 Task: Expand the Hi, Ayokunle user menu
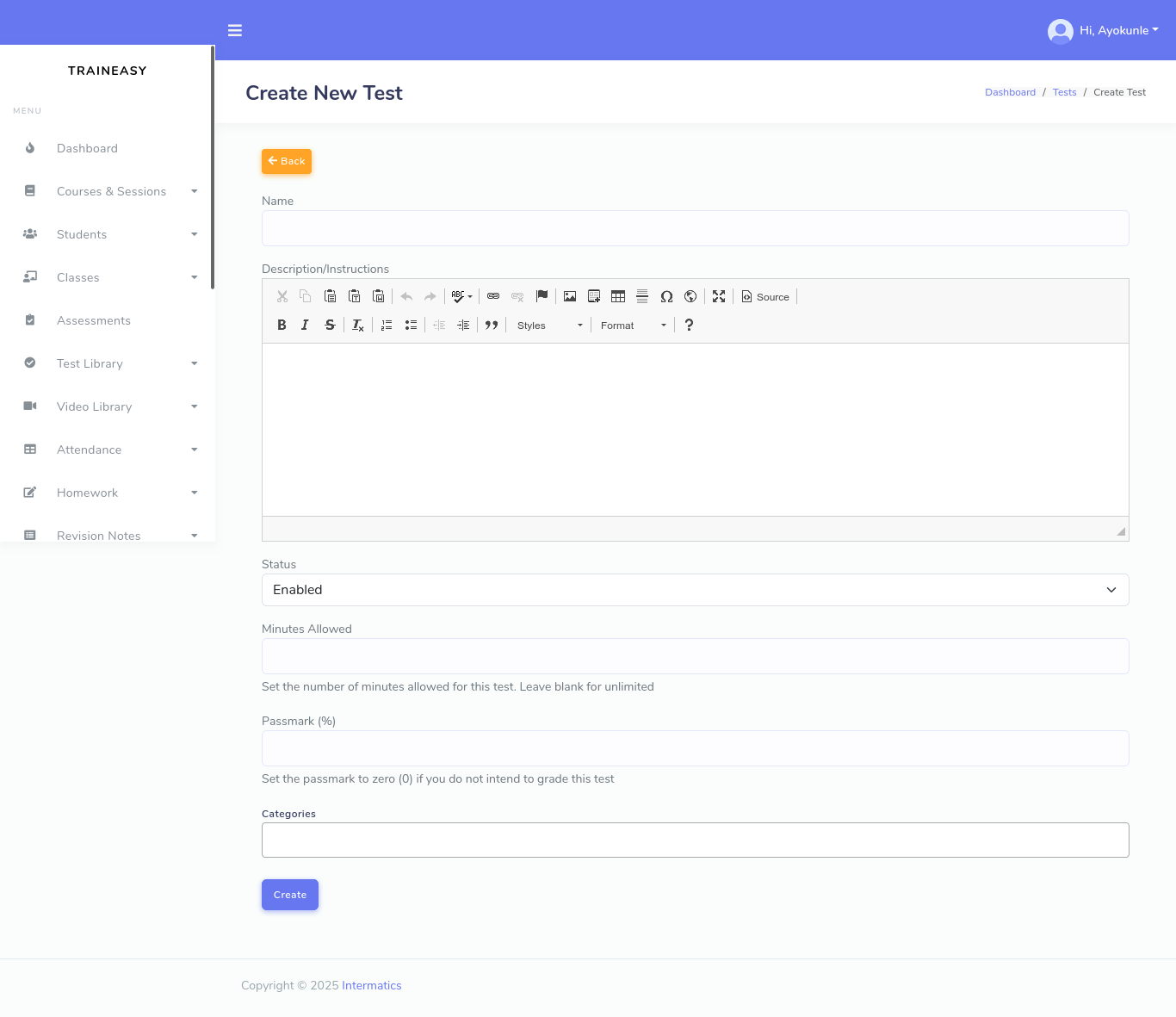1104,30
